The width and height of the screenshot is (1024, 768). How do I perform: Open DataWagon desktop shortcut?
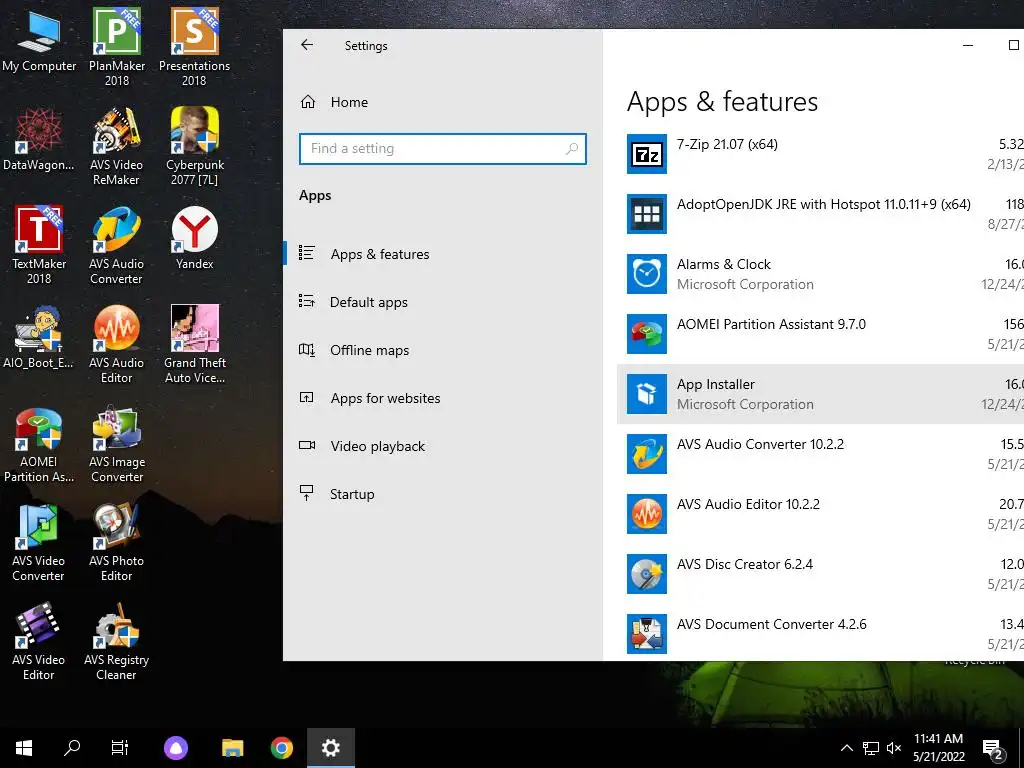[39, 140]
